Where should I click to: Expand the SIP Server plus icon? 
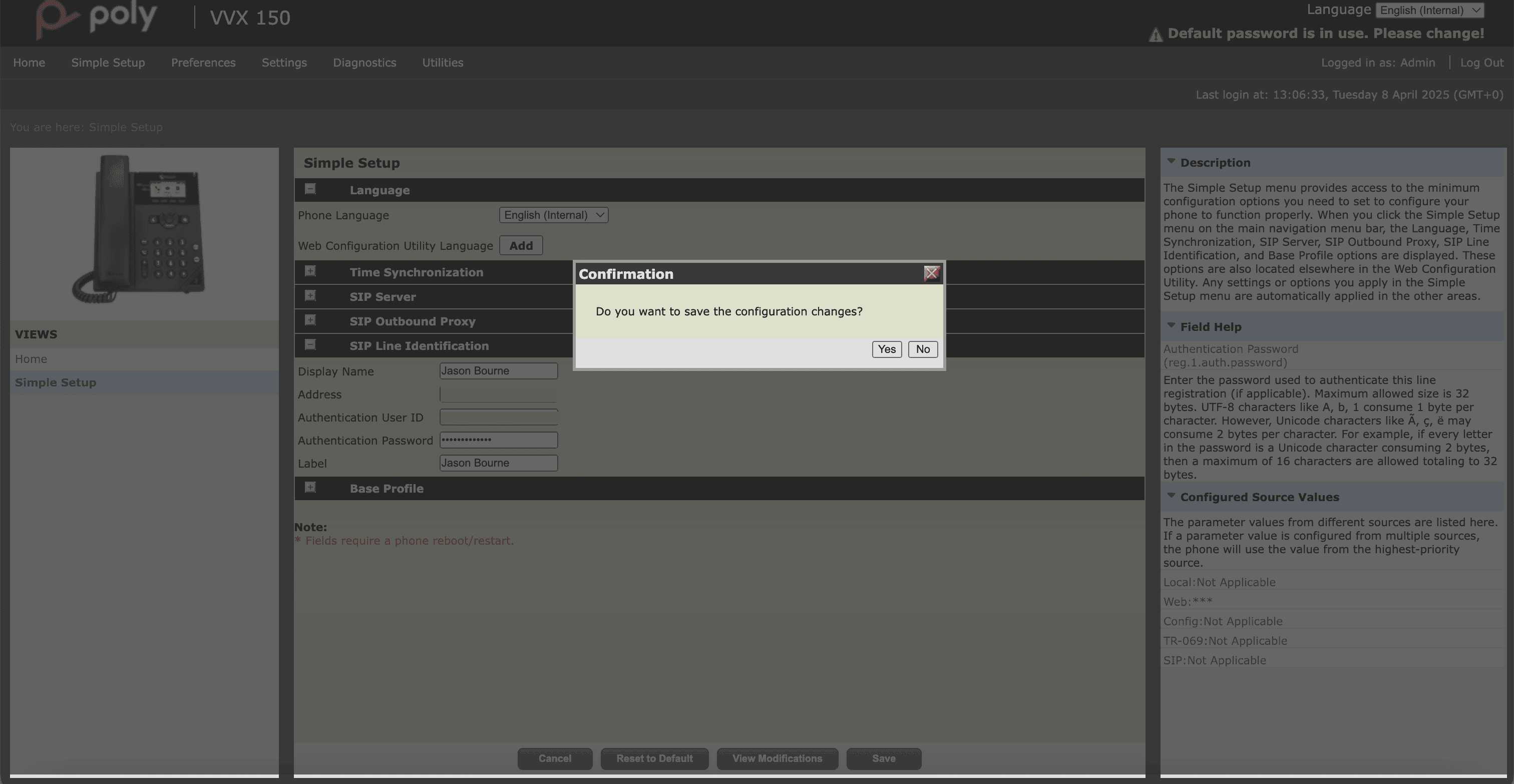pos(310,296)
